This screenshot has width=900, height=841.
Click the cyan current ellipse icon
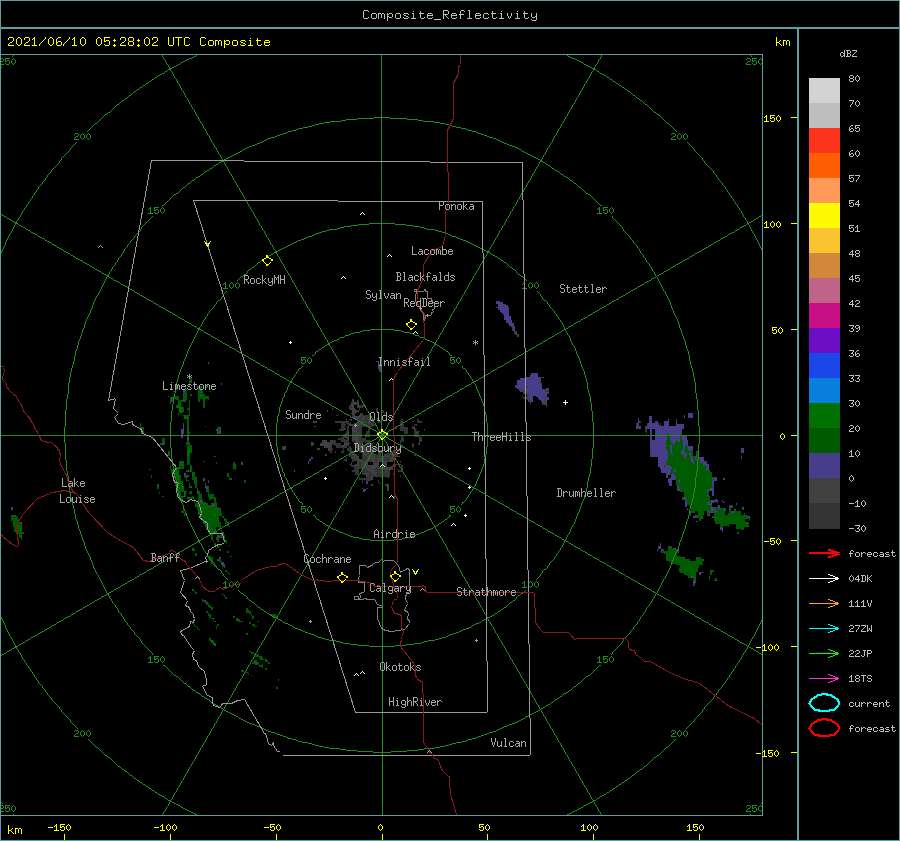(824, 703)
